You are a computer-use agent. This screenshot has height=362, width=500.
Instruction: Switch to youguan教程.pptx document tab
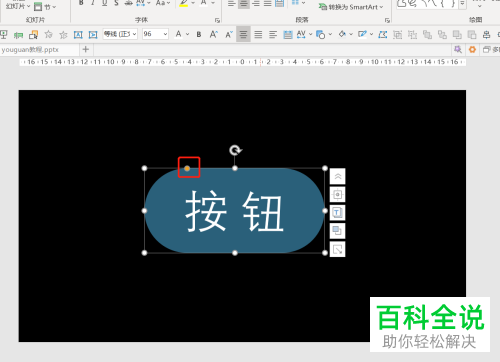(30, 50)
